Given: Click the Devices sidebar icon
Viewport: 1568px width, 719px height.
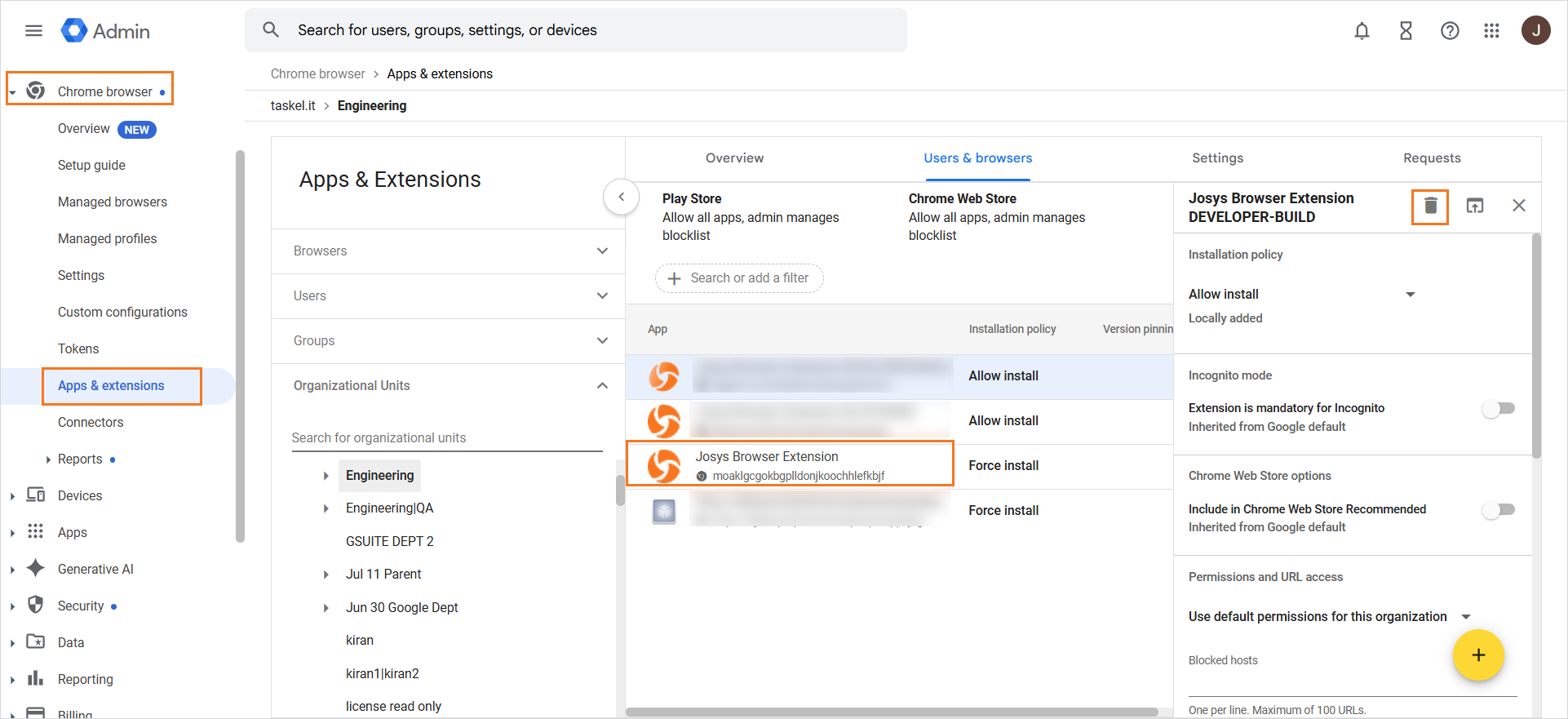Looking at the screenshot, I should pyautogui.click(x=36, y=495).
